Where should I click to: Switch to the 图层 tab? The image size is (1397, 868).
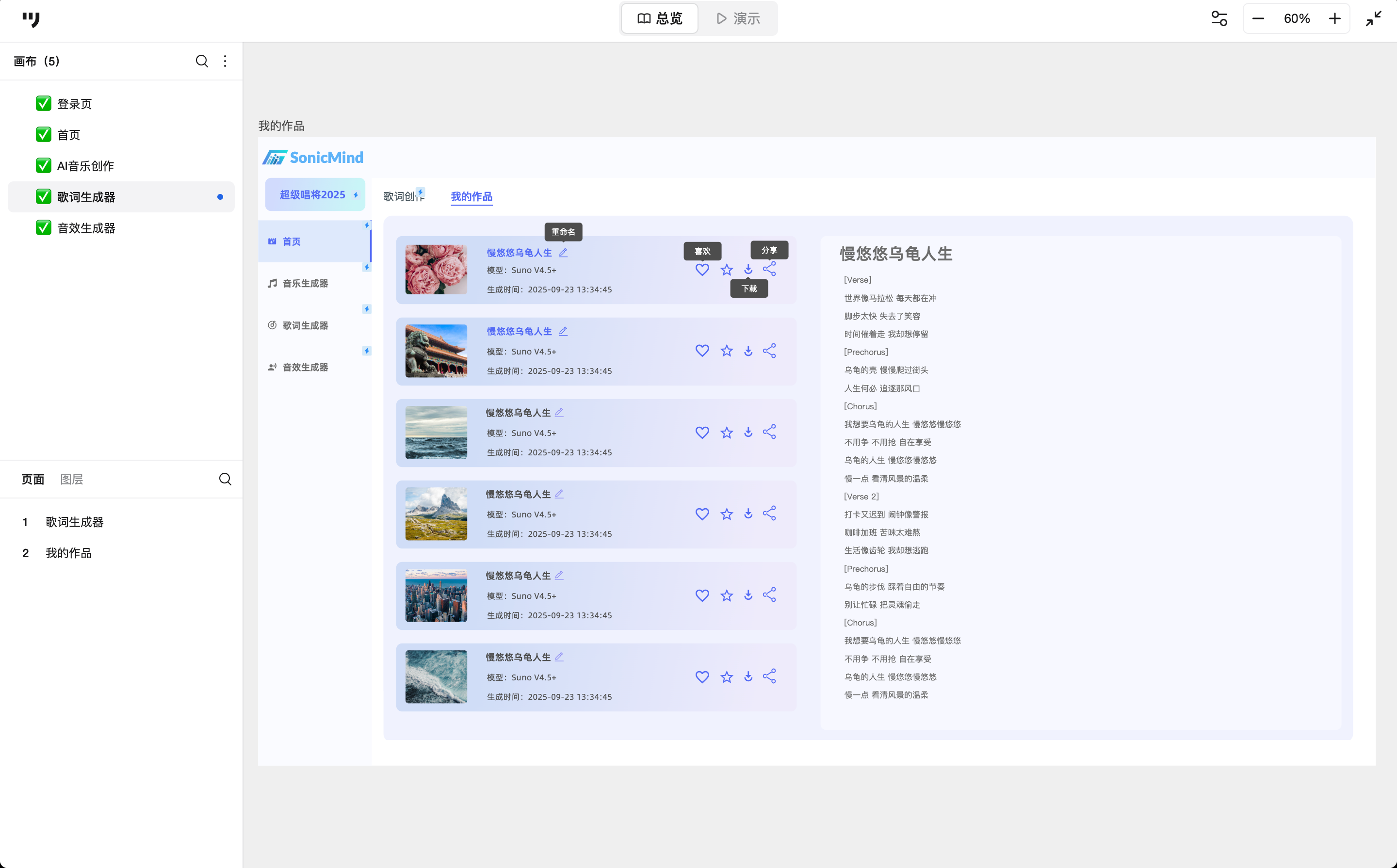[x=72, y=480]
